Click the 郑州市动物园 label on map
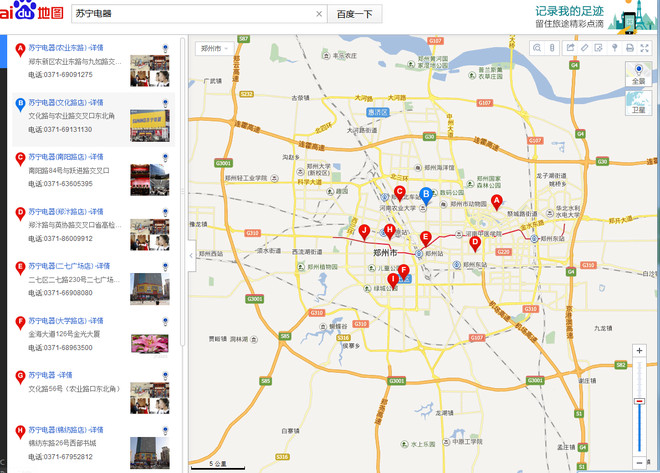 [468, 204]
